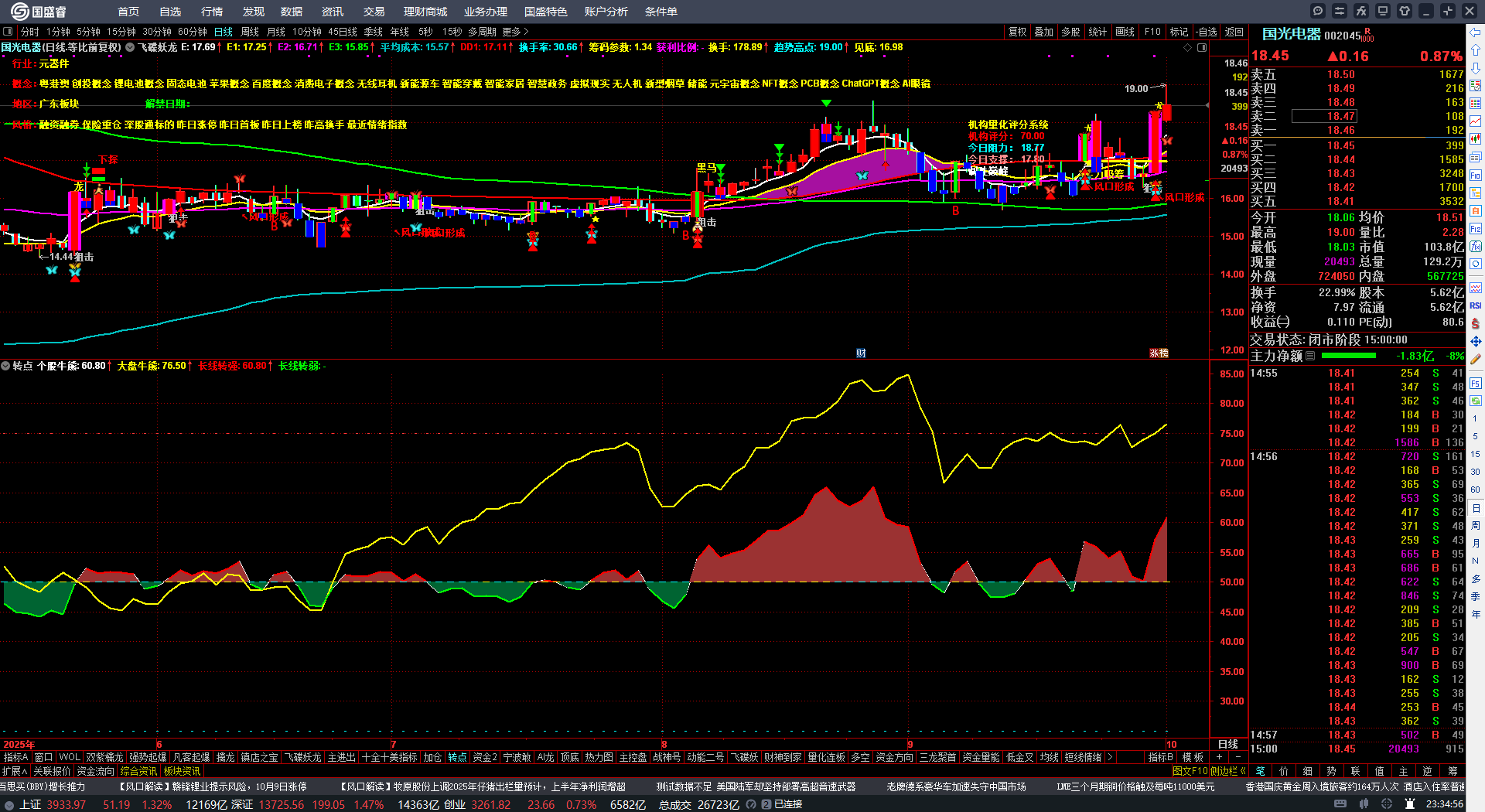This screenshot has height=812, width=1485.
Task: Click the down arrow icon in right sidebar
Action: [x=1476, y=67]
